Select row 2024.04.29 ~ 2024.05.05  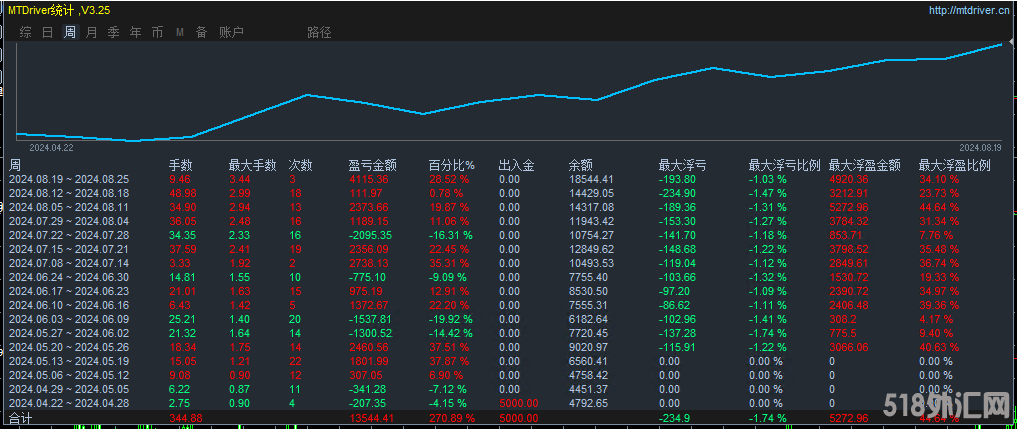pos(506,389)
